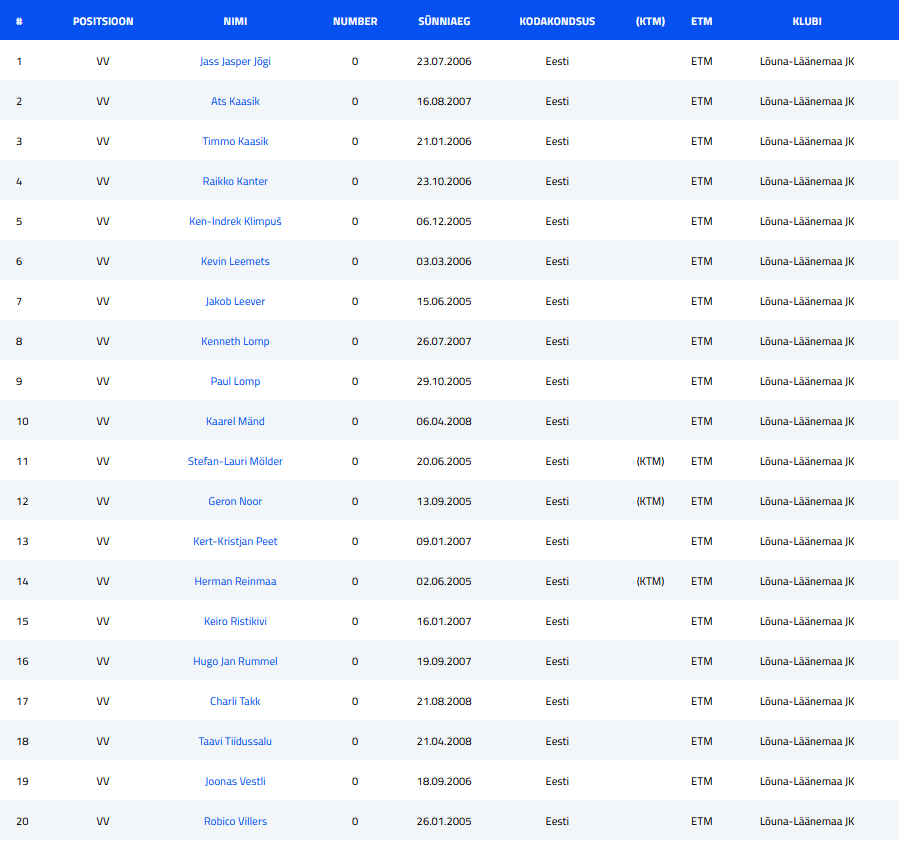This screenshot has height=845, width=899.
Task: Open Robico Villers profile link
Action: [x=235, y=821]
